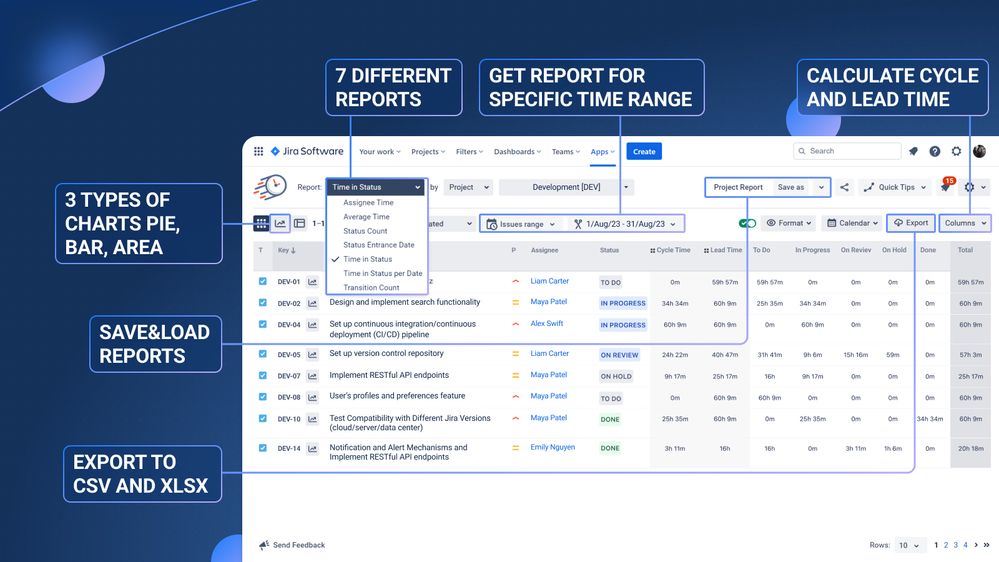Open the Your work menu
This screenshot has width=999, height=562.
pyautogui.click(x=380, y=152)
